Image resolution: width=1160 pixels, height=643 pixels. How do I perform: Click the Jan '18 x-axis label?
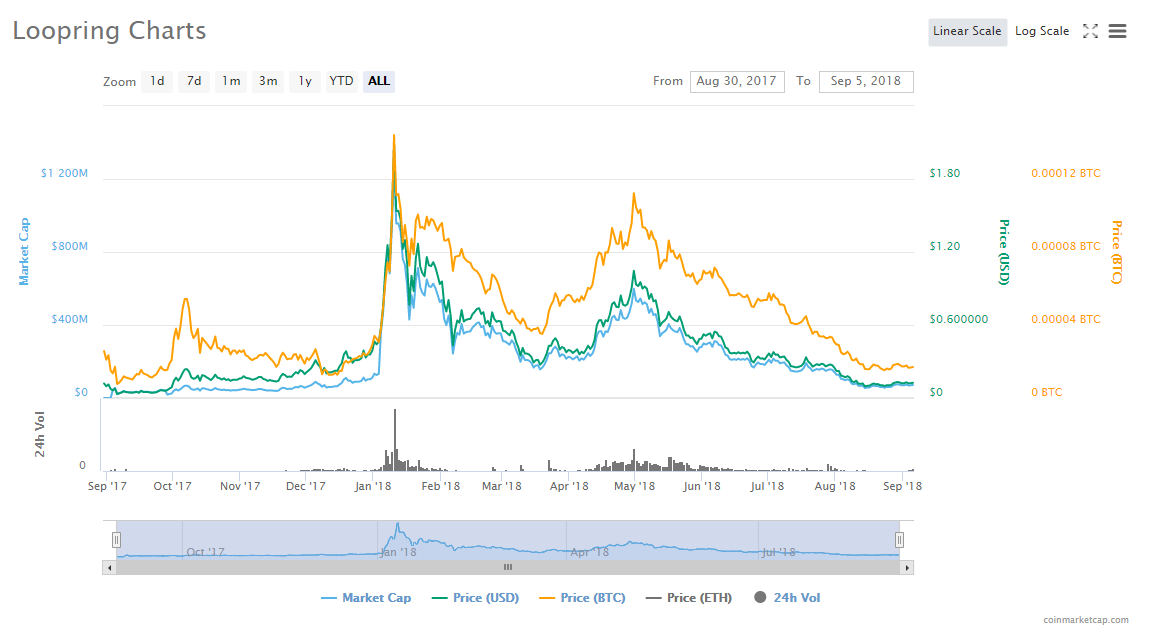click(373, 486)
